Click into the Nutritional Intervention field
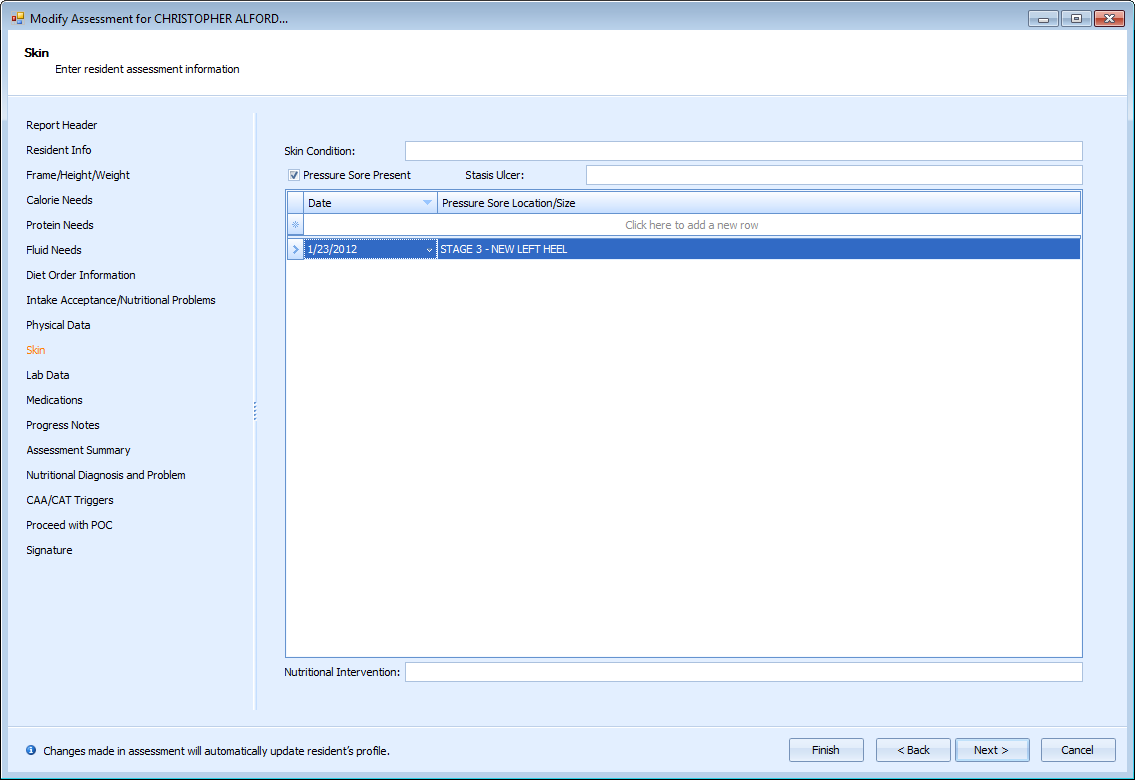The image size is (1135, 780). click(x=743, y=671)
